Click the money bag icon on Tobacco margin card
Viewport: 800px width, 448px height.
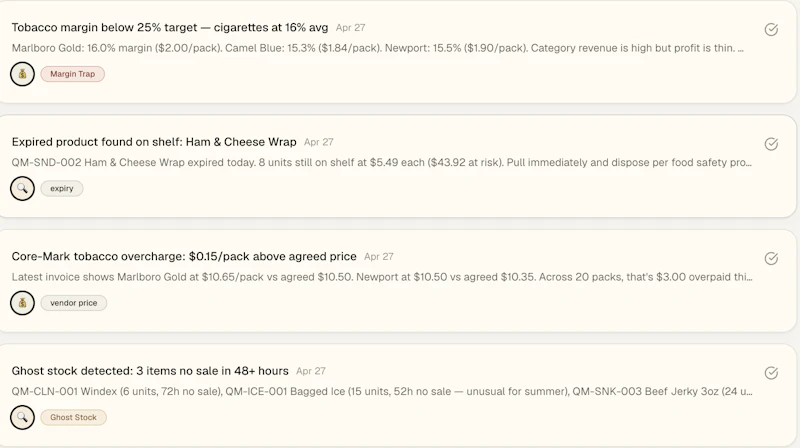[22, 74]
